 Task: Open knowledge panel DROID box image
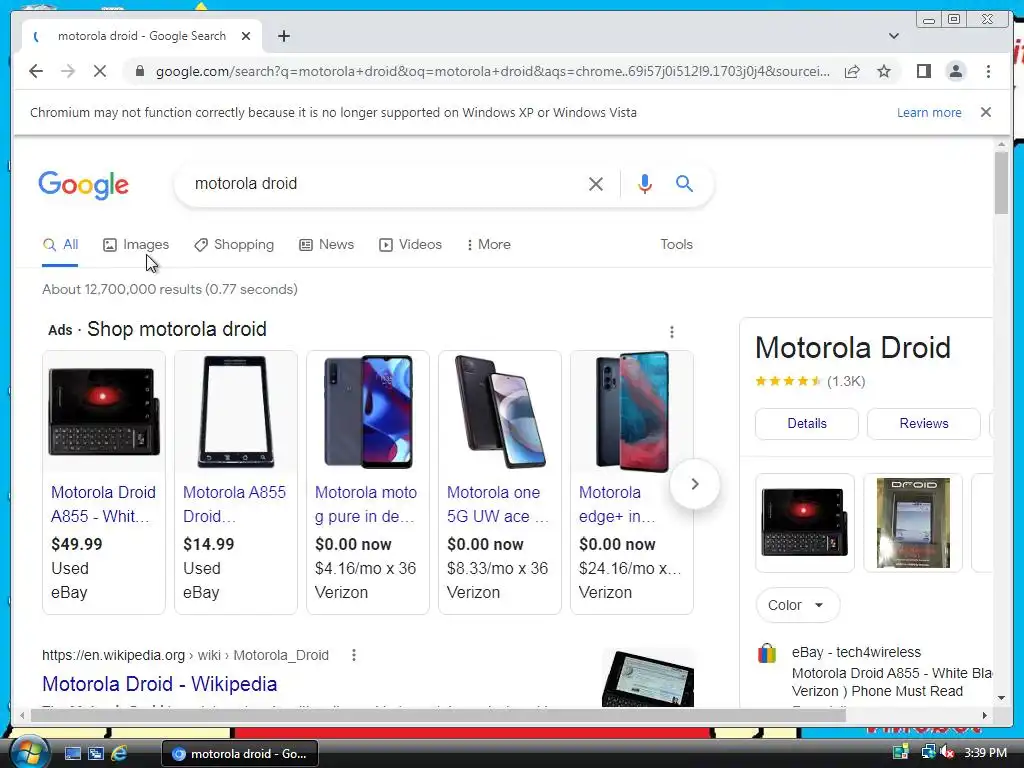[x=913, y=522]
